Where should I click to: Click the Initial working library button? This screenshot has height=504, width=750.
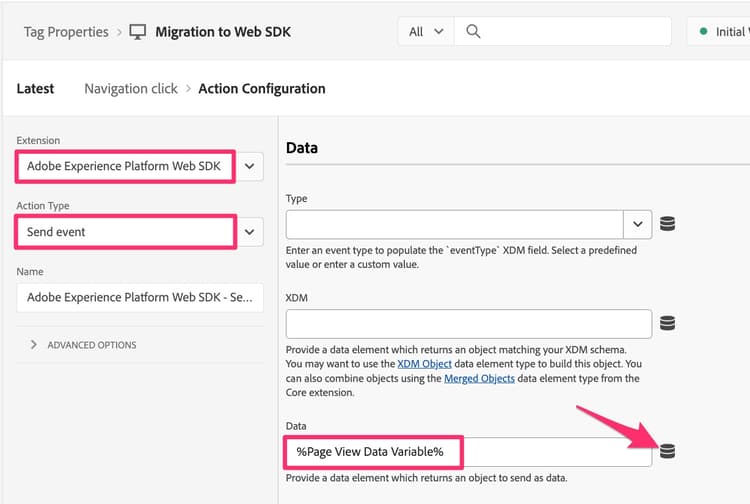tap(722, 32)
